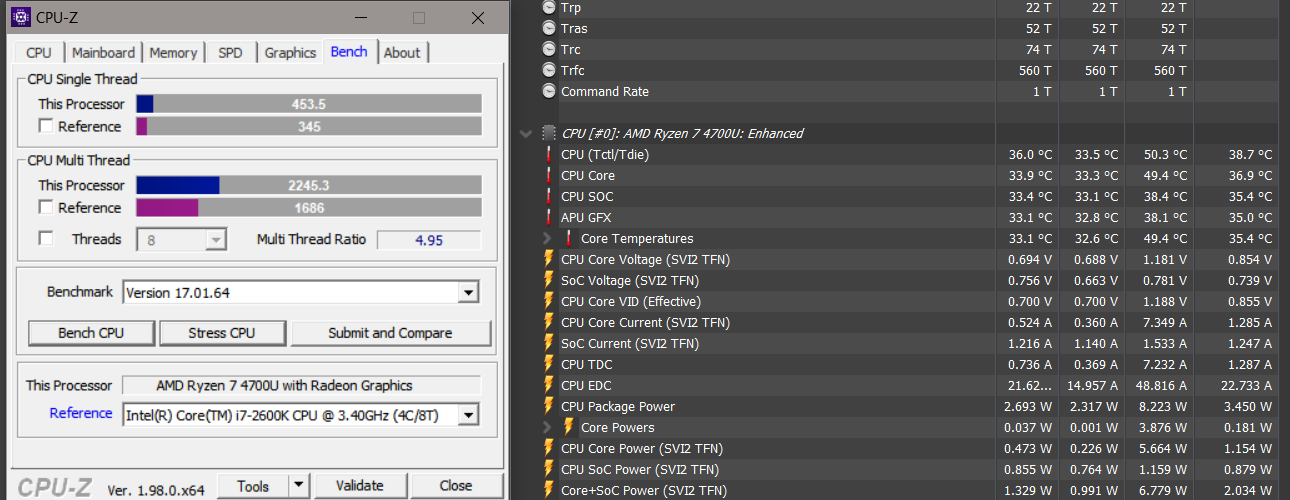Click Single Thread This Processor bar 453.5
Screen dimensions: 1290x500
tap(309, 104)
